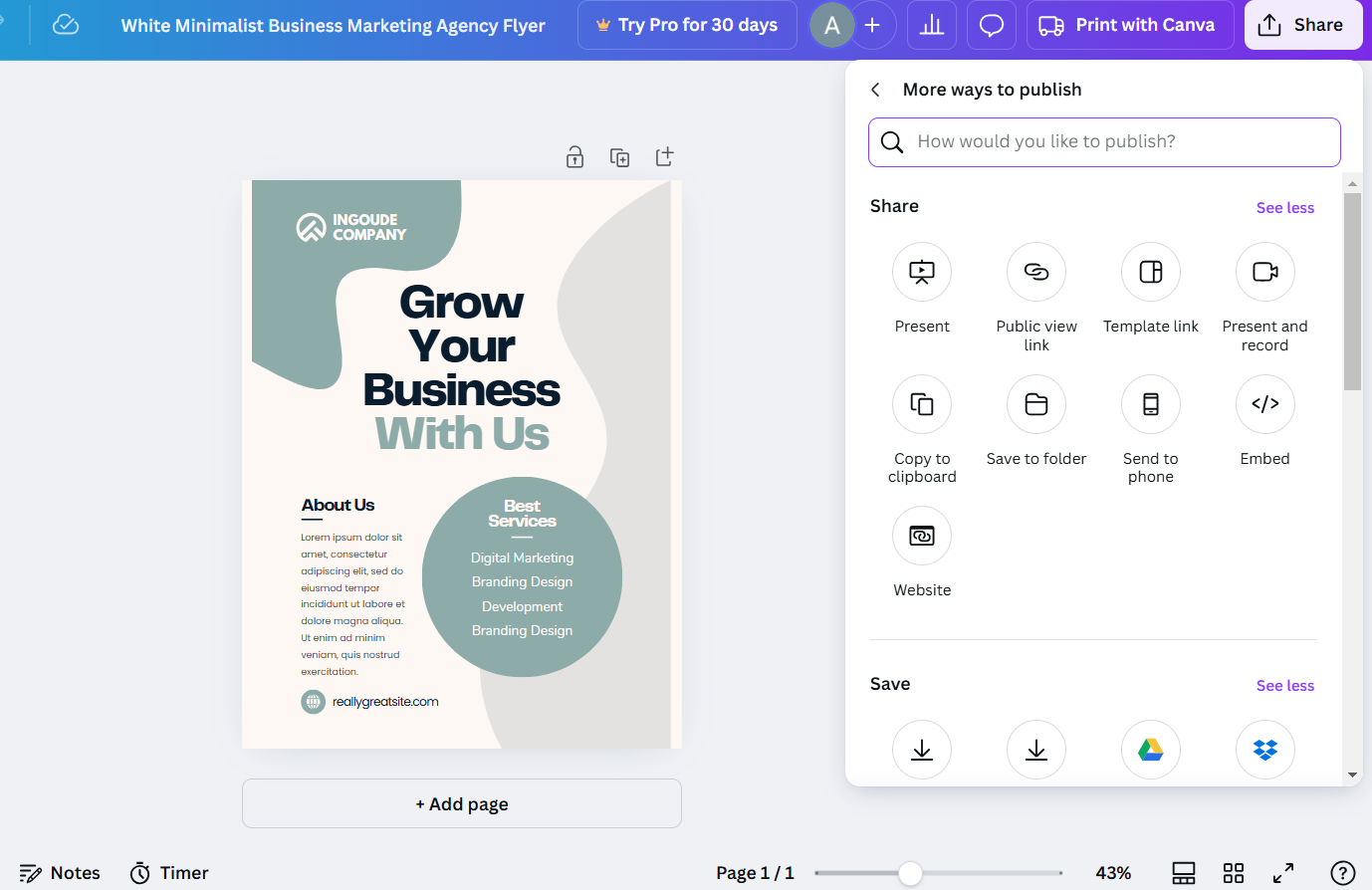Click the + Add page button
This screenshot has width=1372, height=890.
pos(462,803)
